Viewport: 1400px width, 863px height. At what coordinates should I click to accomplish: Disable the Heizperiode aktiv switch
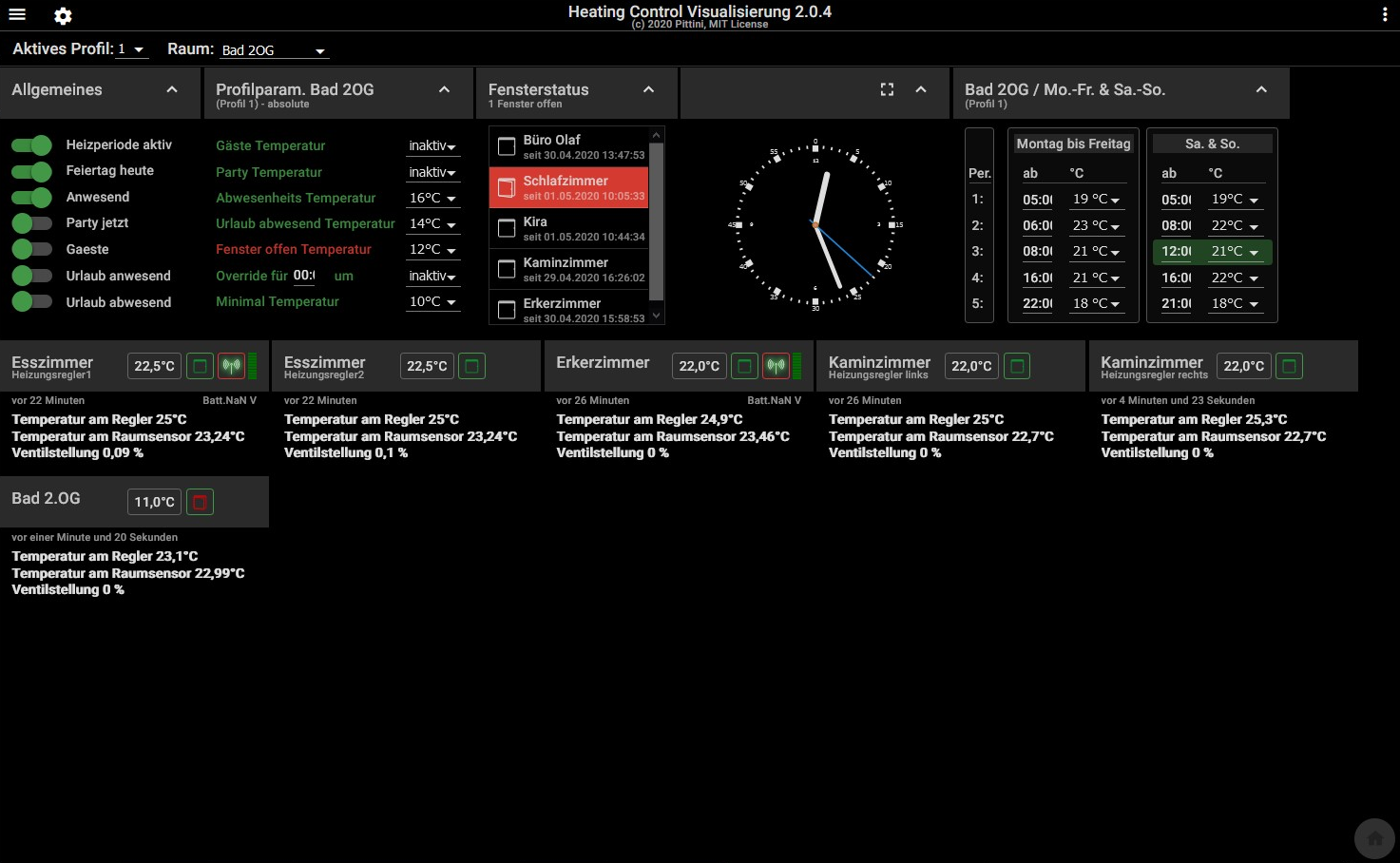(32, 145)
